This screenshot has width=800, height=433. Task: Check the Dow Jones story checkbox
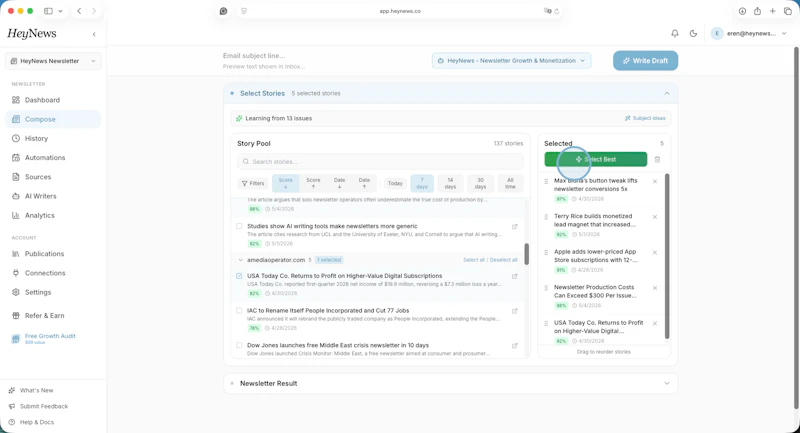tap(239, 345)
